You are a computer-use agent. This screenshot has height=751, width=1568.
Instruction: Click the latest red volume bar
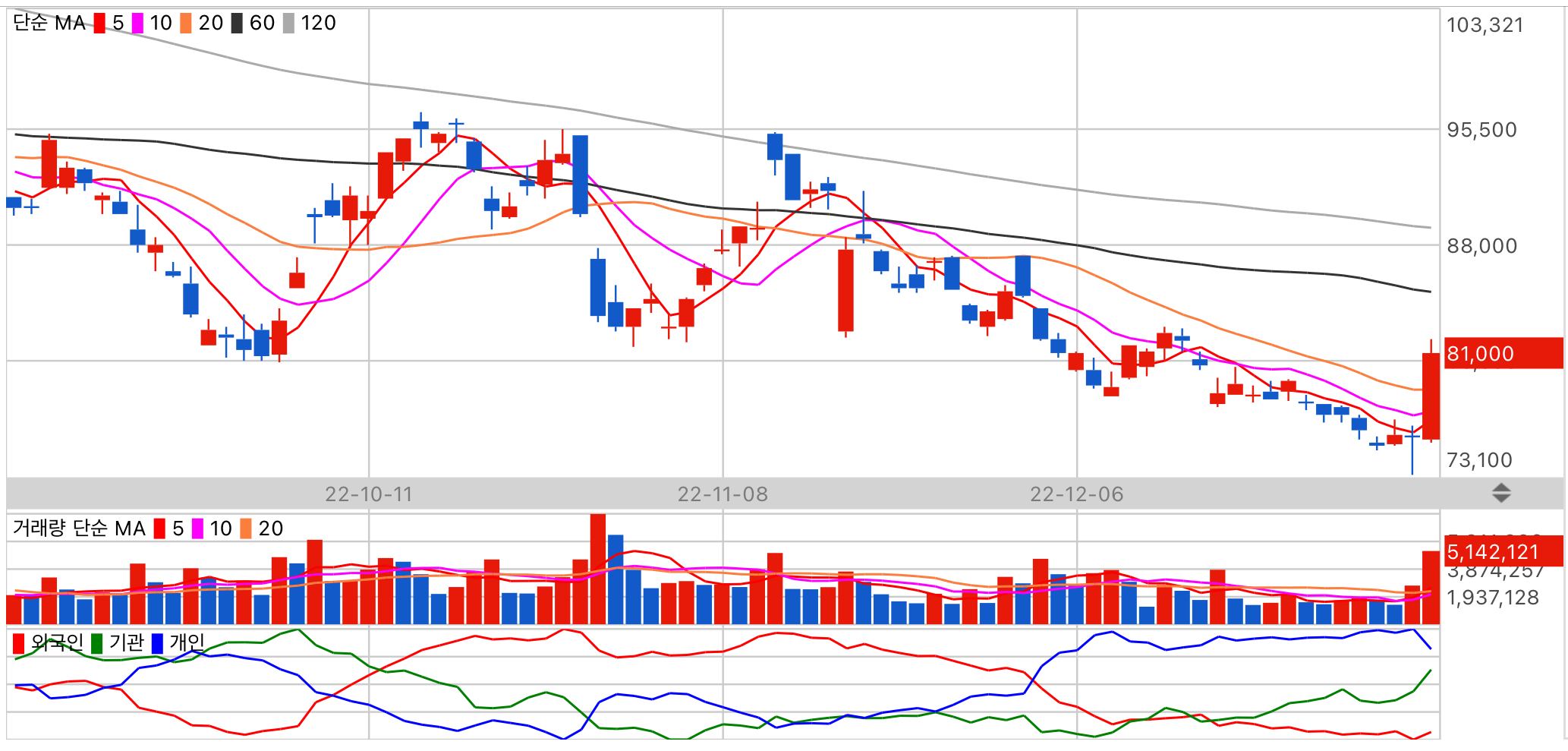1431,588
